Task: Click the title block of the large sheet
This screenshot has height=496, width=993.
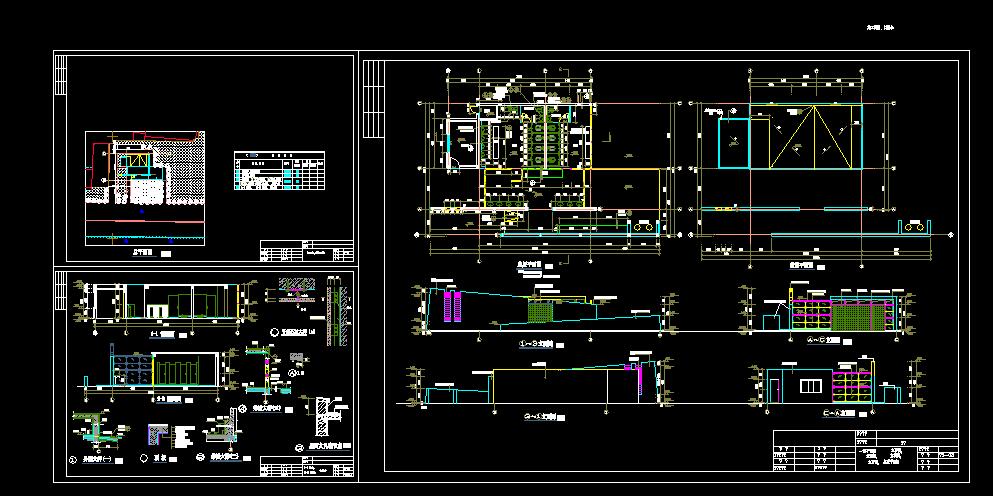Action: 866,450
